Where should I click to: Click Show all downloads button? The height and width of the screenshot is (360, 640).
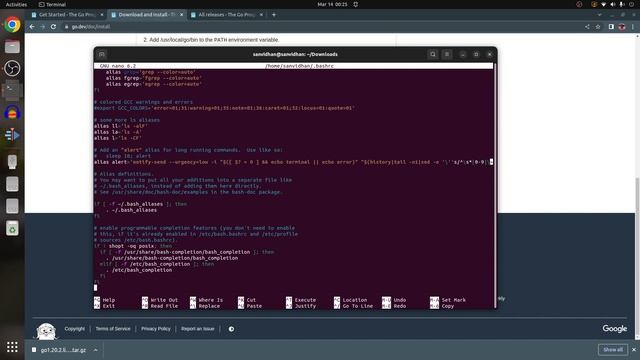(613, 349)
